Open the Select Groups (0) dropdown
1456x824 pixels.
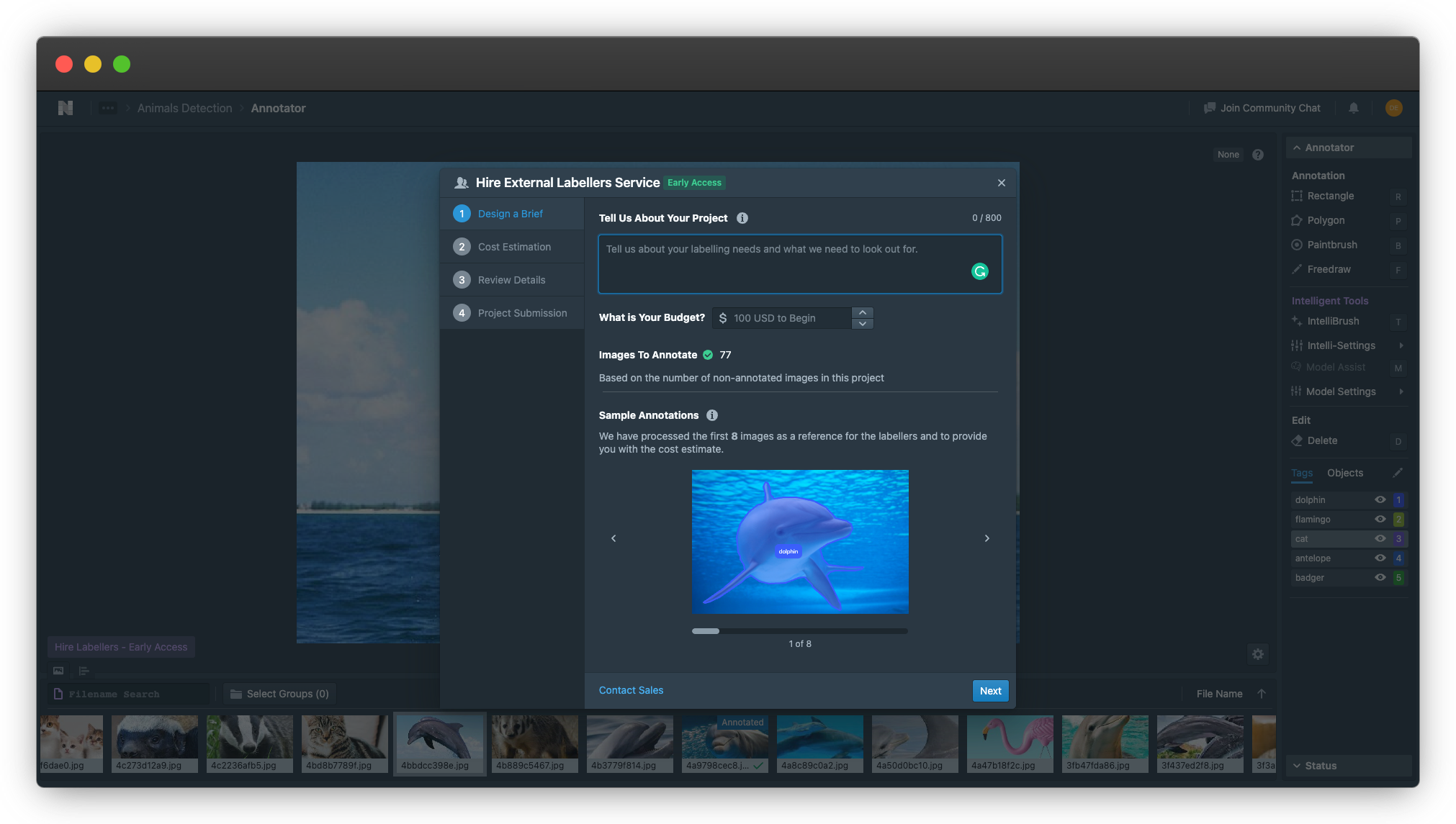pos(280,694)
